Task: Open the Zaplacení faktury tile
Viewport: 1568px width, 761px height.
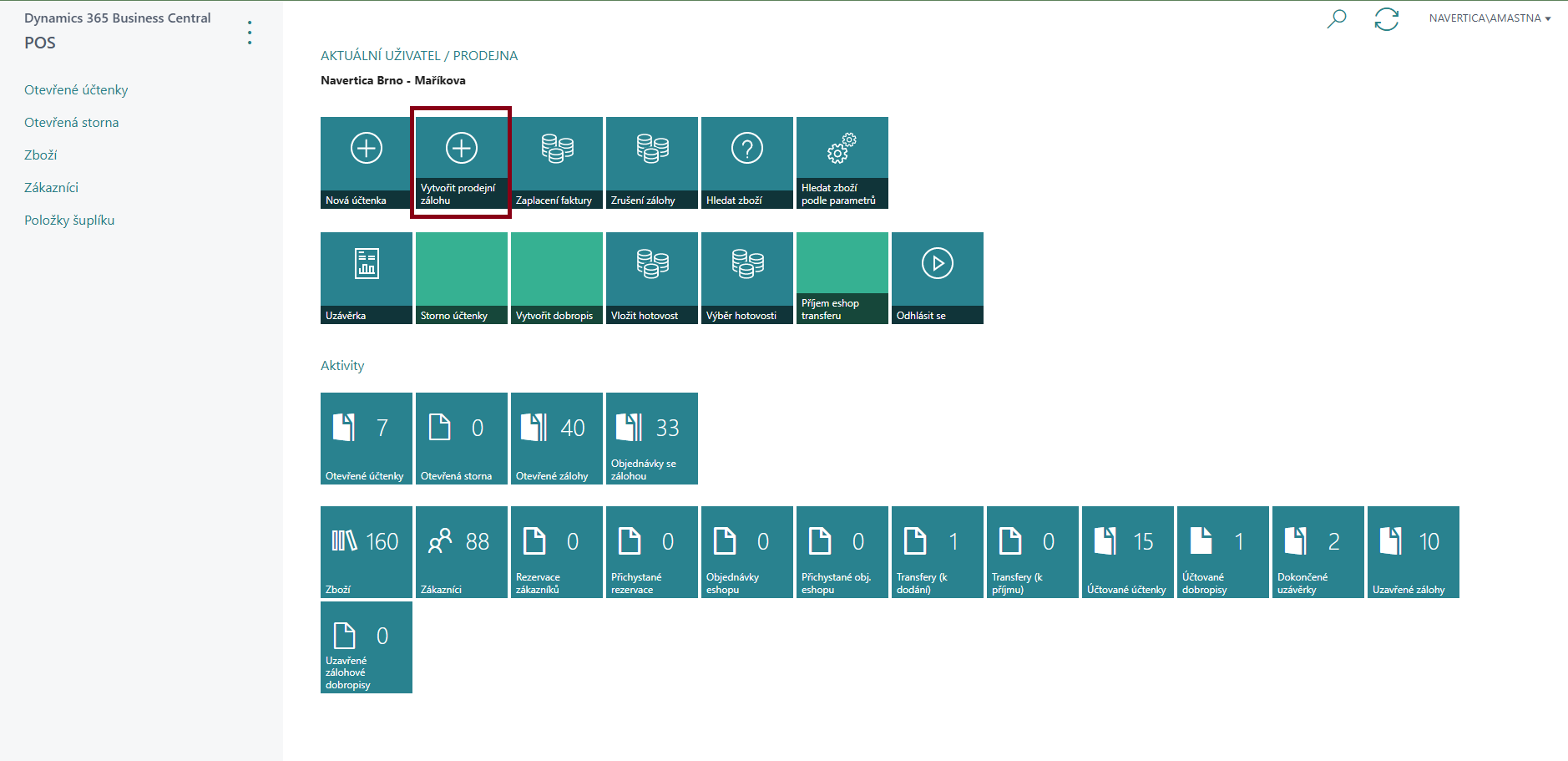Action: pos(556,162)
